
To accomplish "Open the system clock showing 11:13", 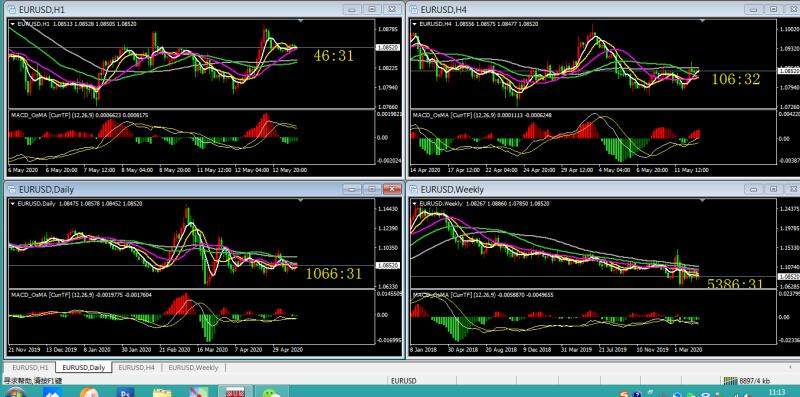I will pos(776,392).
